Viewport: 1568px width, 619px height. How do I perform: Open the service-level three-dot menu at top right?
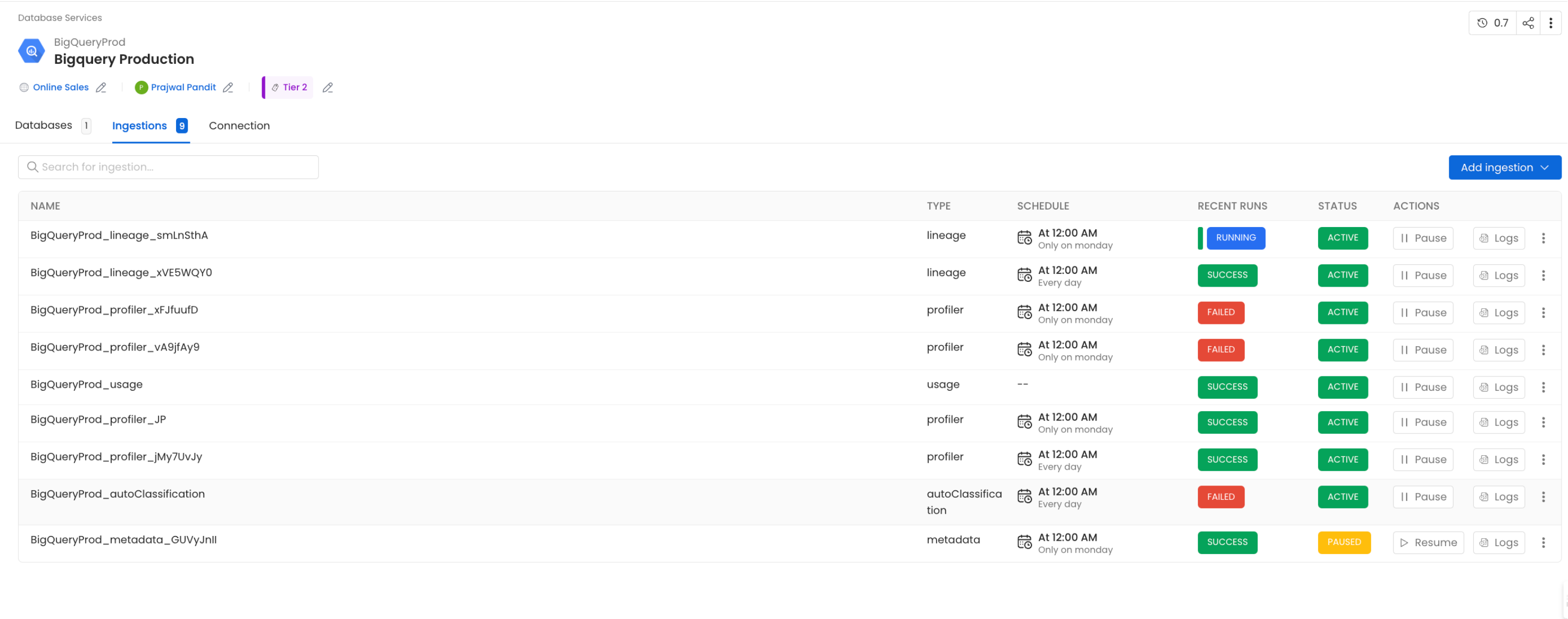(x=1550, y=23)
